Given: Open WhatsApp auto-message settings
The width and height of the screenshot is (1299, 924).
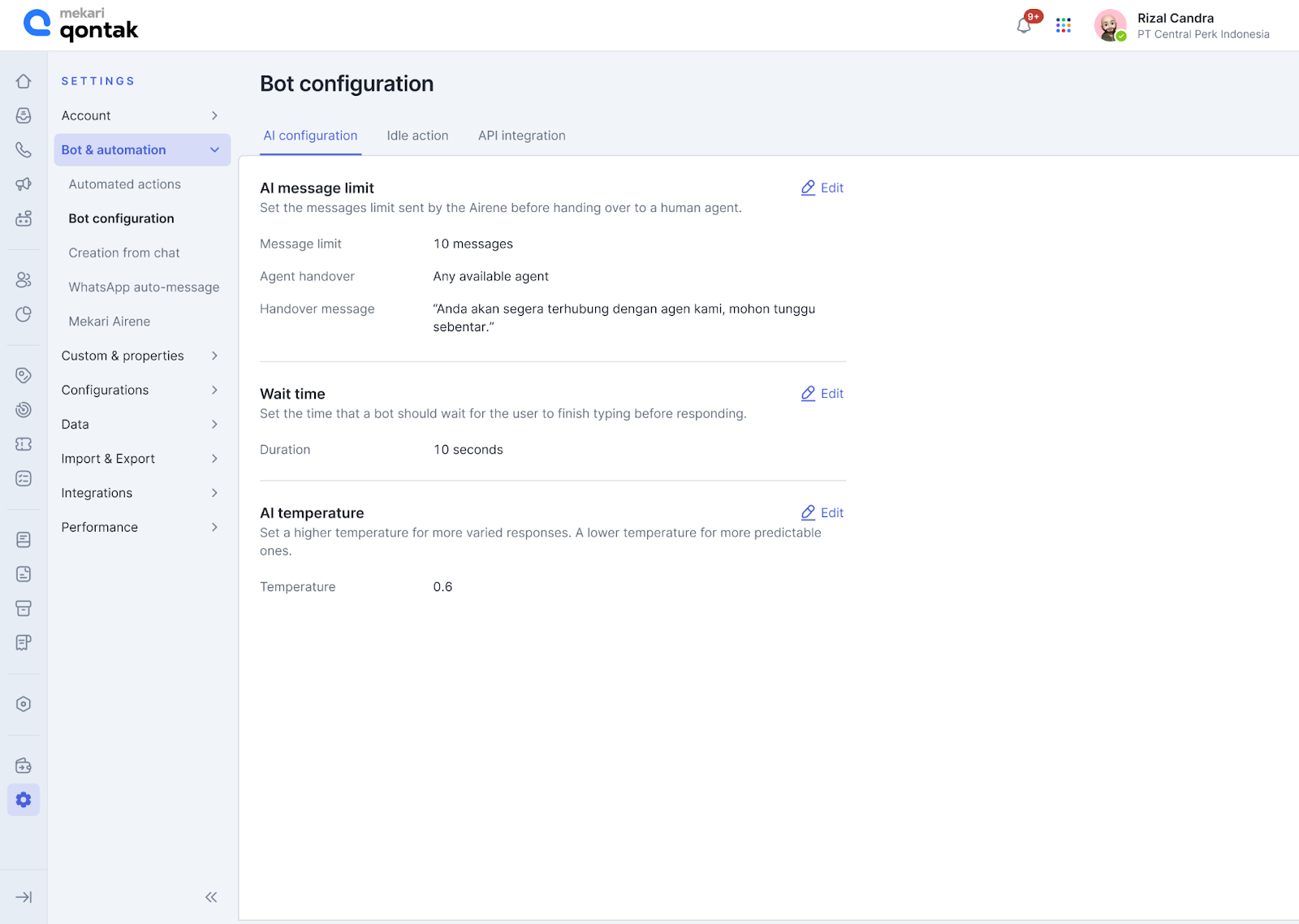Looking at the screenshot, I should tap(144, 287).
